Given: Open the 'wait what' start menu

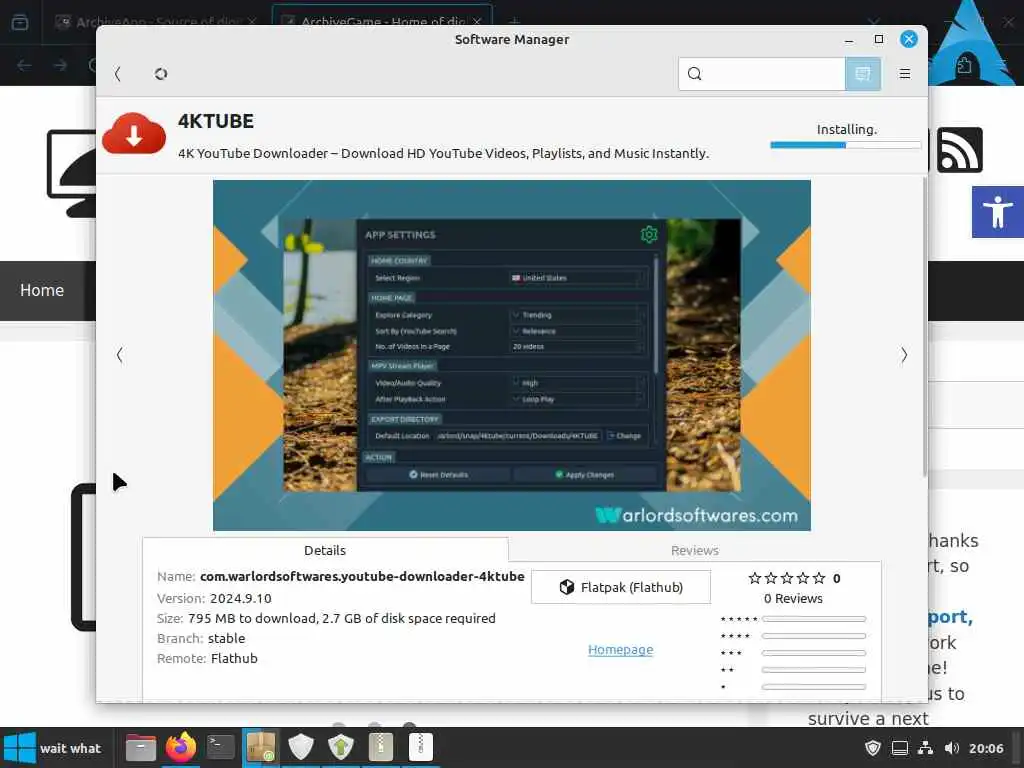Looking at the screenshot, I should click(x=53, y=748).
